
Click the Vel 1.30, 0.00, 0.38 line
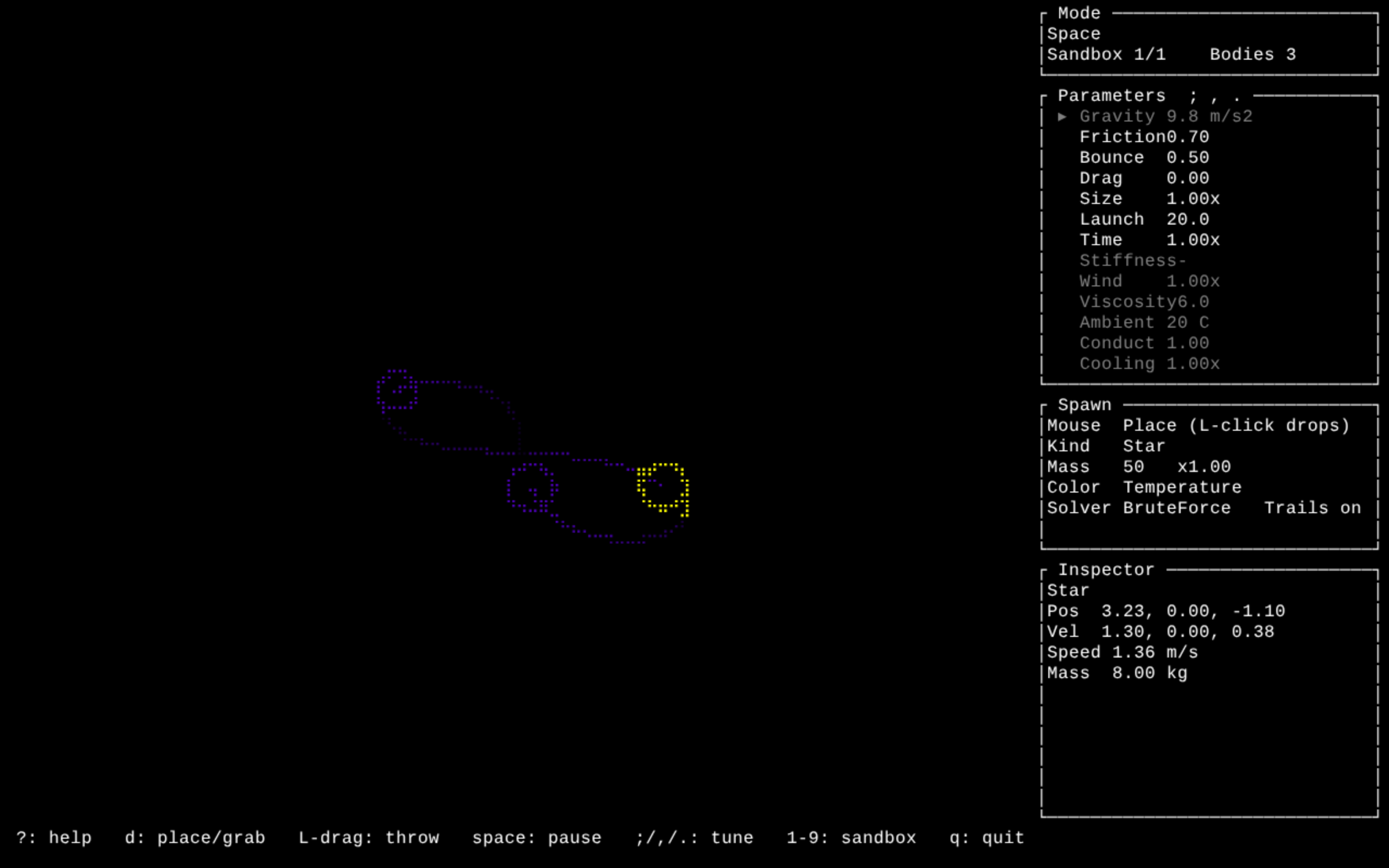coord(1160,632)
